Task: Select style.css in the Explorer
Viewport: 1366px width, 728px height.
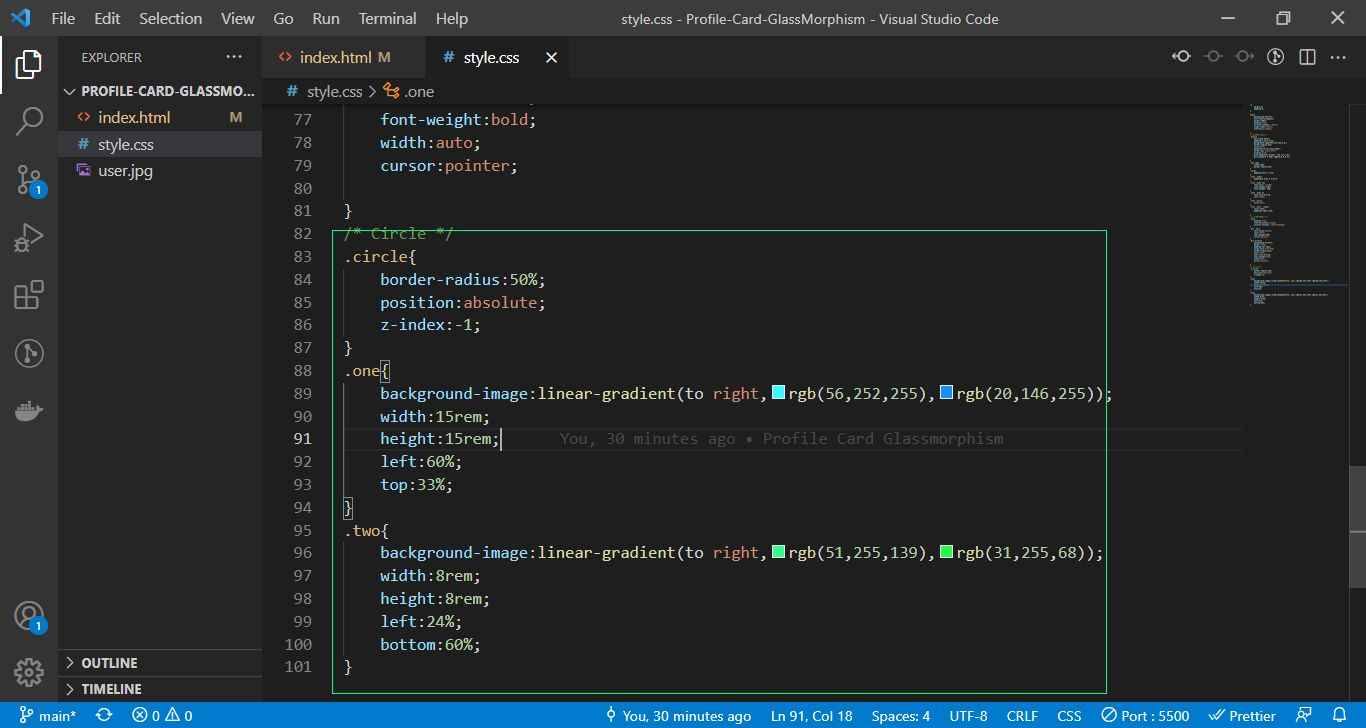Action: click(x=160, y=145)
